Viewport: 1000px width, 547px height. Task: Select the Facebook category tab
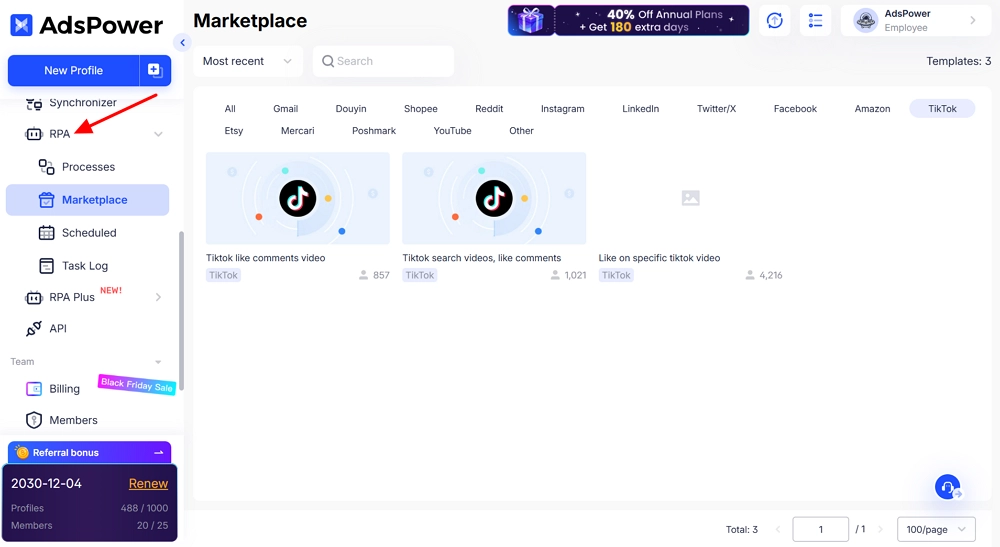pyautogui.click(x=795, y=108)
